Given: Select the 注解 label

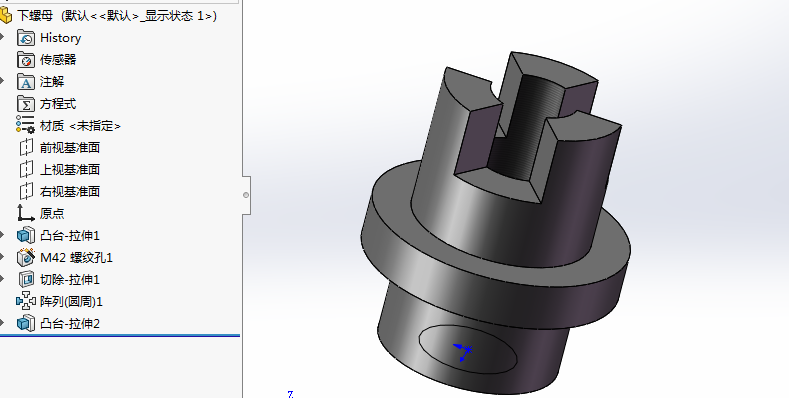Looking at the screenshot, I should tap(52, 82).
